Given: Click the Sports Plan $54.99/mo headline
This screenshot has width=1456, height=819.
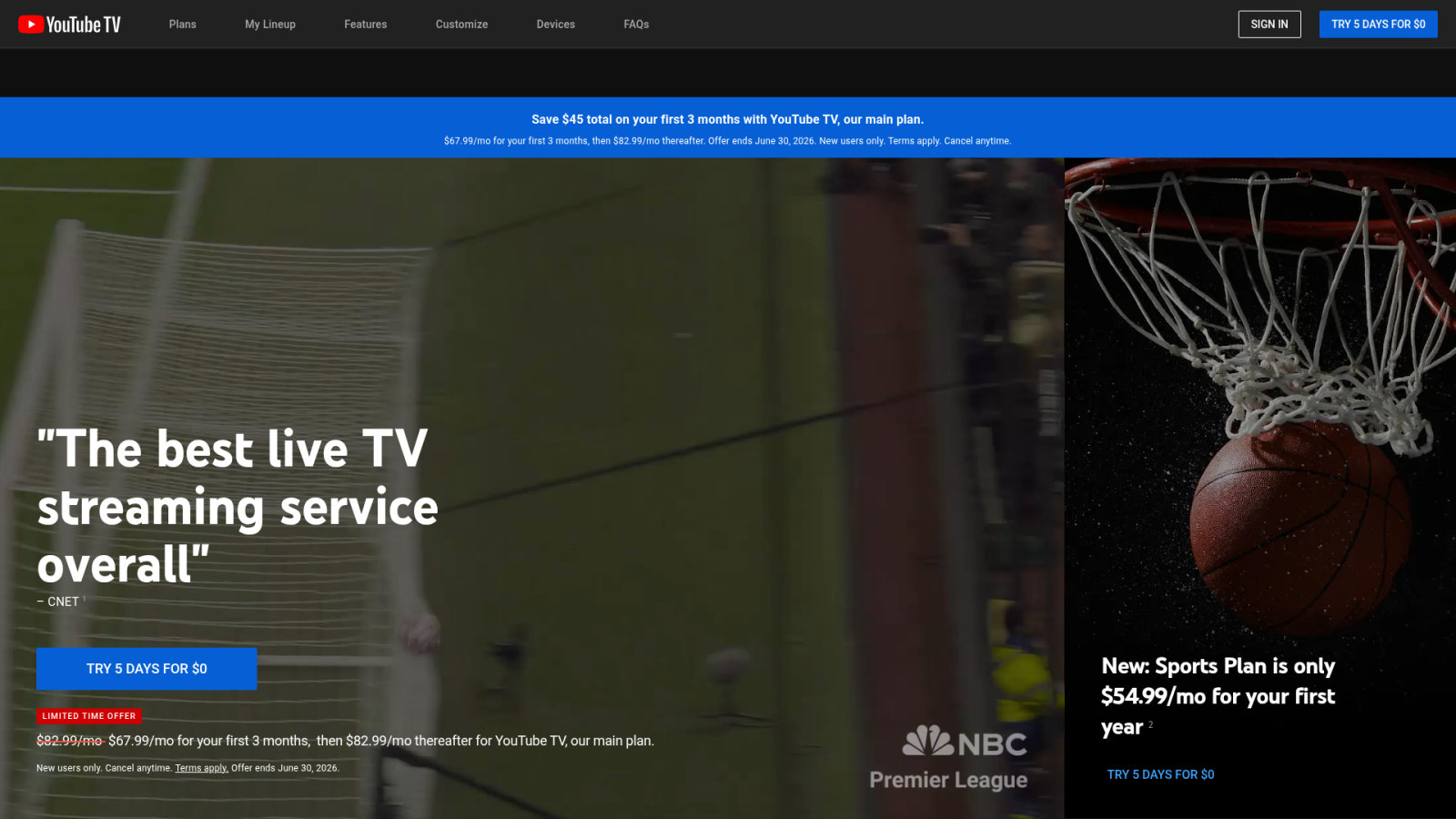Looking at the screenshot, I should point(1218,696).
